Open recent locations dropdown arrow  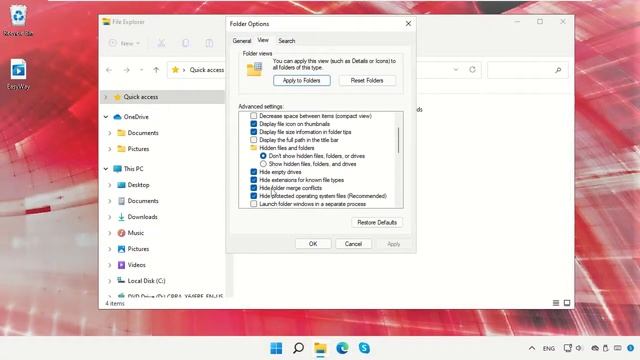(141, 70)
